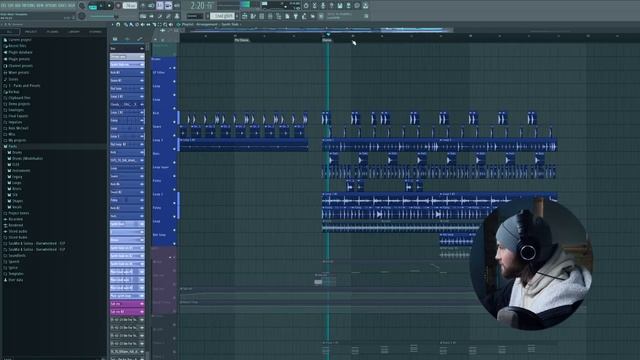Select the Paint brush tool in playlist toolbar

(131, 24)
